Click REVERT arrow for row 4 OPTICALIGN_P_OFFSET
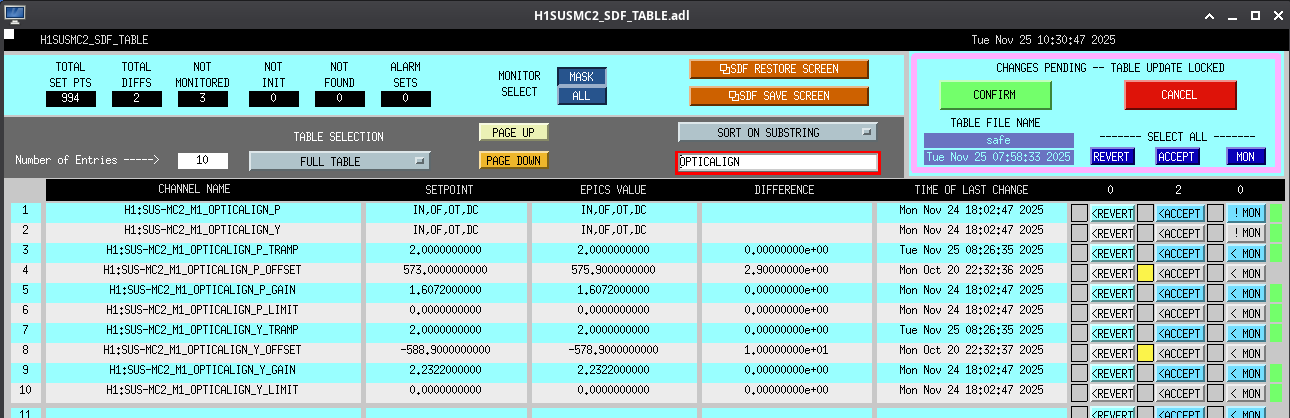 click(x=1112, y=273)
